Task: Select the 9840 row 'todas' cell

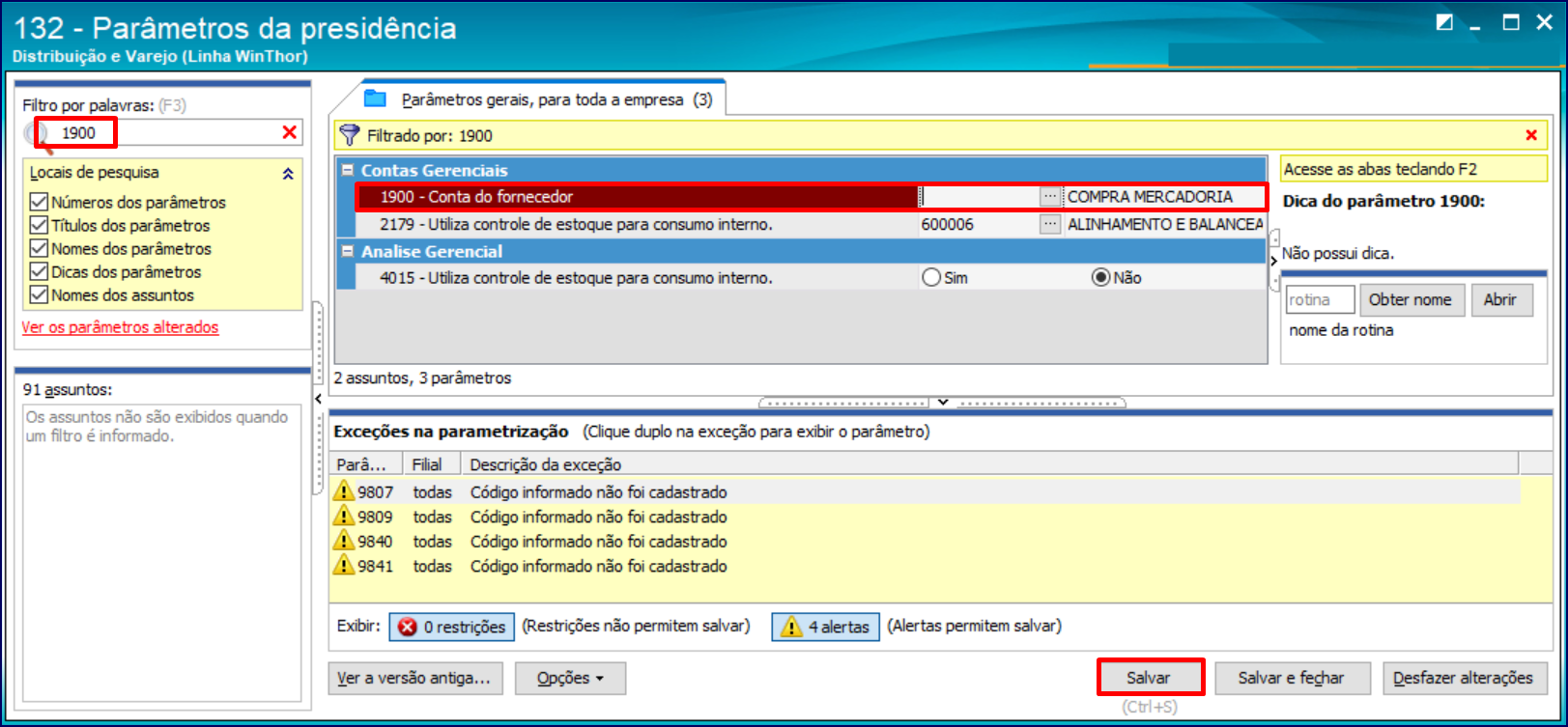Action: tap(432, 542)
